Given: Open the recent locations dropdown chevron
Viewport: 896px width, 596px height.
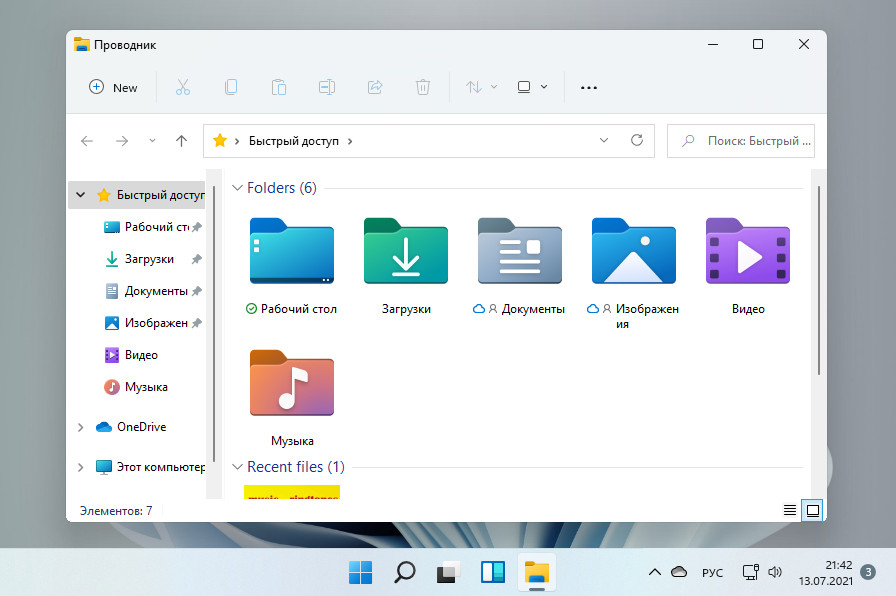Looking at the screenshot, I should pyautogui.click(x=152, y=141).
